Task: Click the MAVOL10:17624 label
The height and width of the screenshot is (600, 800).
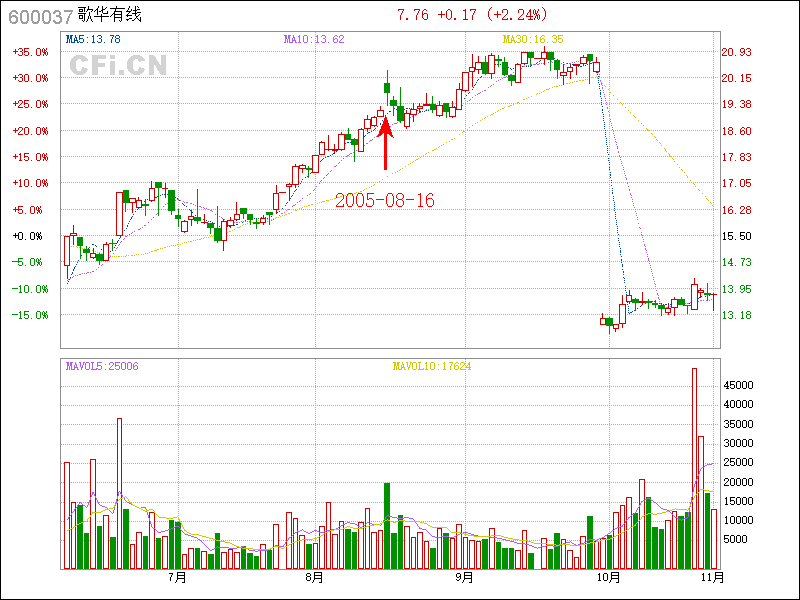Action: pos(432,366)
